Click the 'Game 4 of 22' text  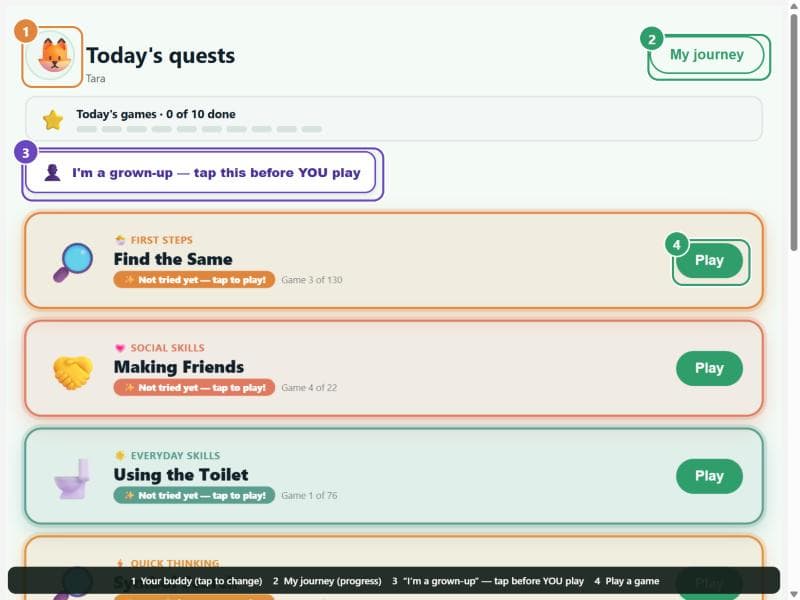[x=309, y=387]
